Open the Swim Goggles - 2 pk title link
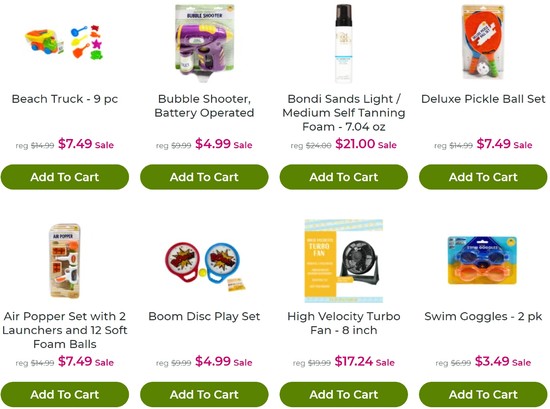Screen dimensions: 550x409 483,316
